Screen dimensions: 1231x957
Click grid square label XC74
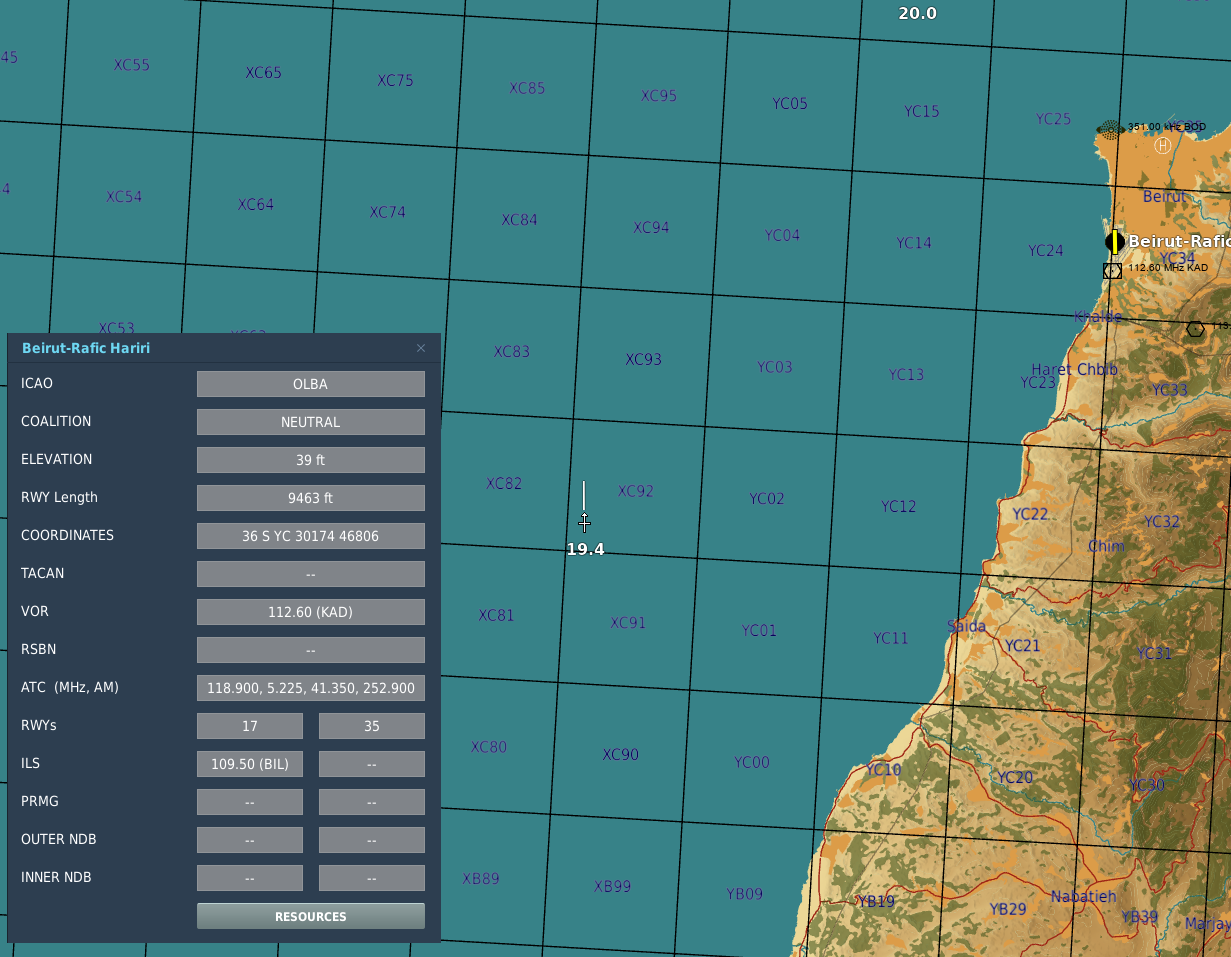coord(388,212)
